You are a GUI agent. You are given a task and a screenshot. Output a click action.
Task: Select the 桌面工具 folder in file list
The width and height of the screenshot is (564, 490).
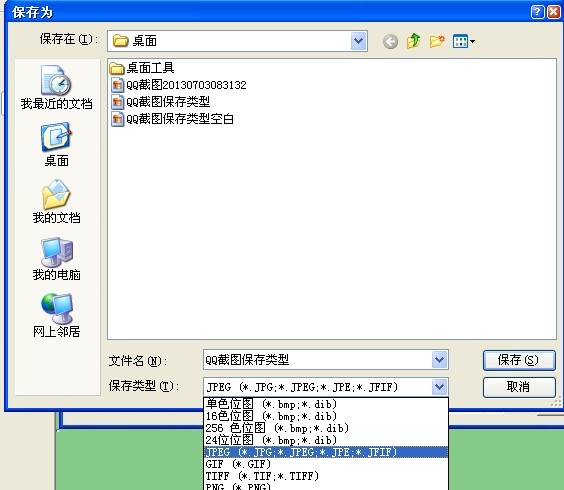tap(142, 68)
